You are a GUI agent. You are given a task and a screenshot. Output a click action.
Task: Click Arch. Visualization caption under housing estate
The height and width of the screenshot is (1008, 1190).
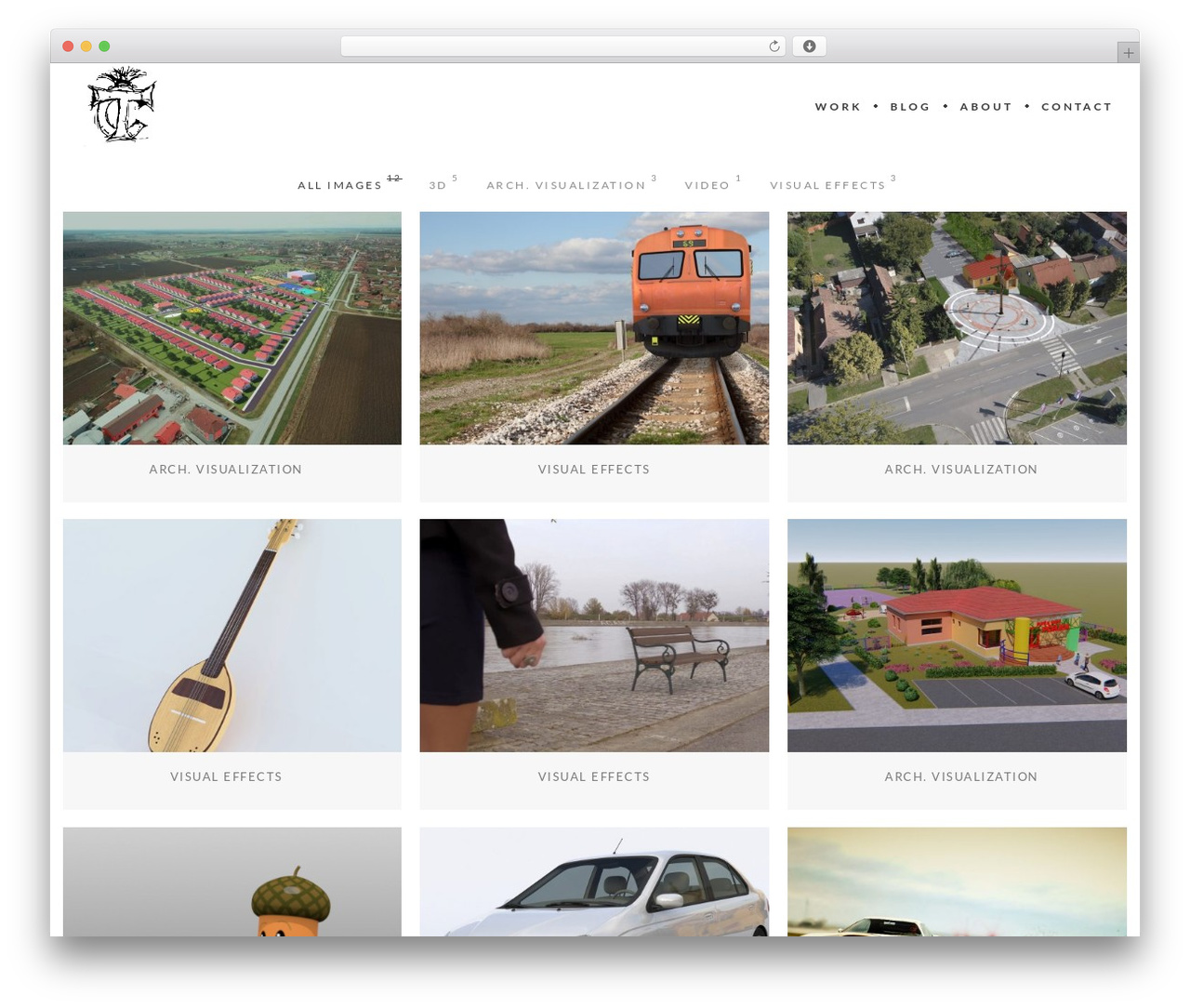point(226,470)
